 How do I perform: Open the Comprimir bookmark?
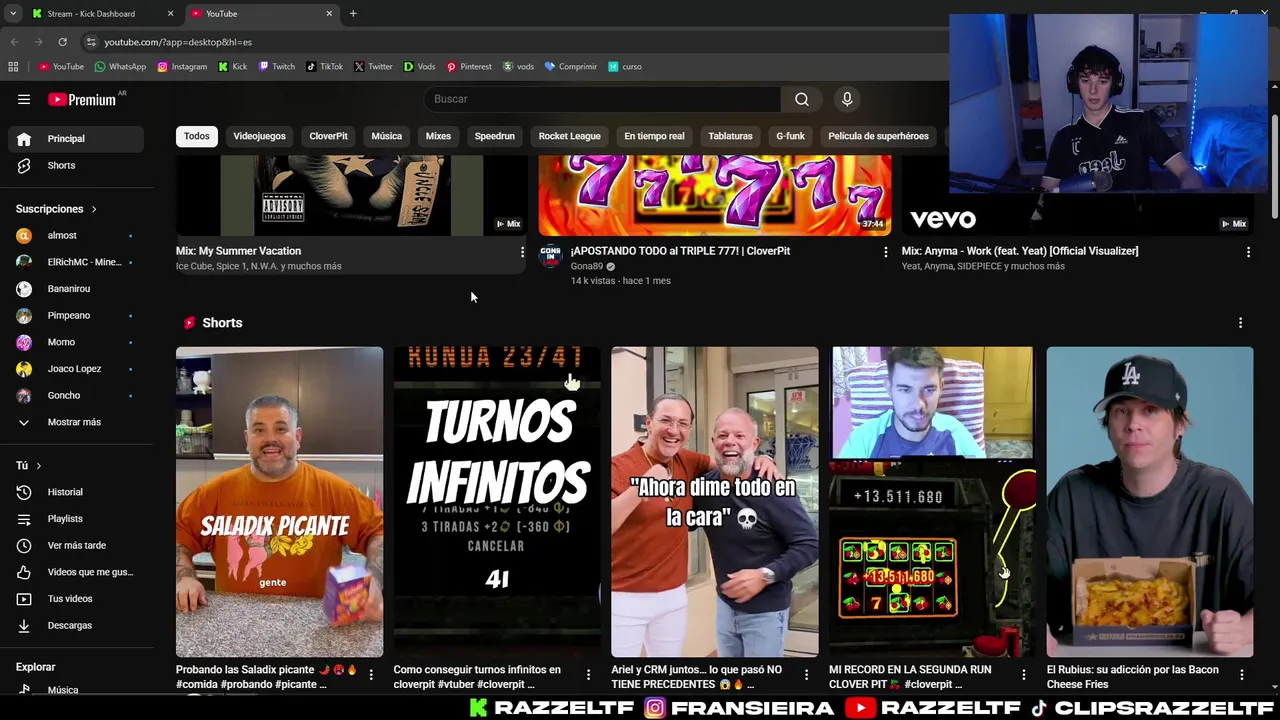571,67
